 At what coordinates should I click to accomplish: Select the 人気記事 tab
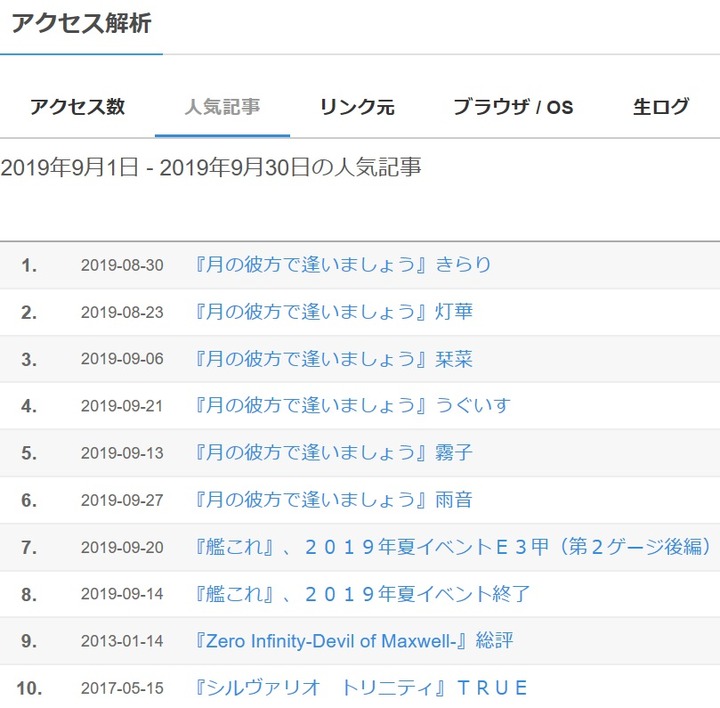tap(222, 107)
